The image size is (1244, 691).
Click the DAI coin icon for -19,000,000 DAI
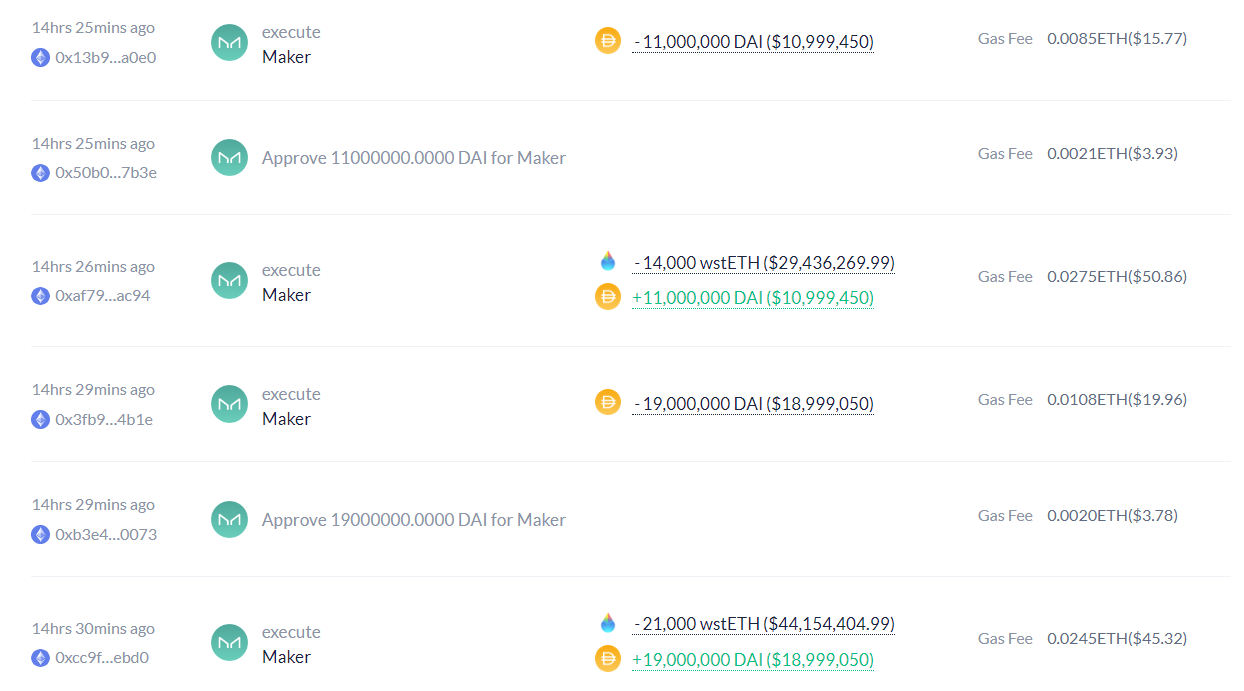coord(608,403)
